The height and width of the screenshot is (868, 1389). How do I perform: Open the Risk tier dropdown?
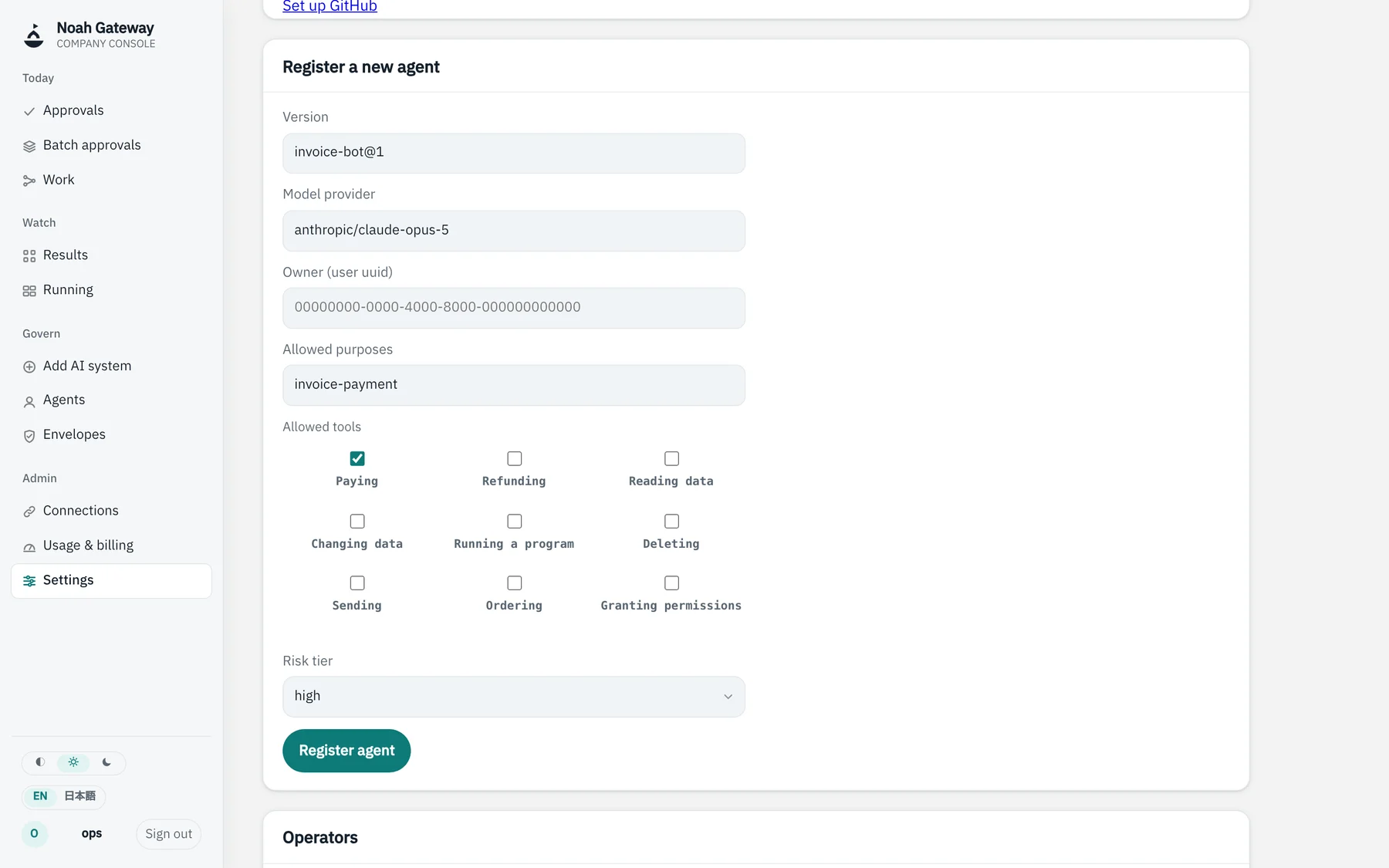click(x=514, y=697)
